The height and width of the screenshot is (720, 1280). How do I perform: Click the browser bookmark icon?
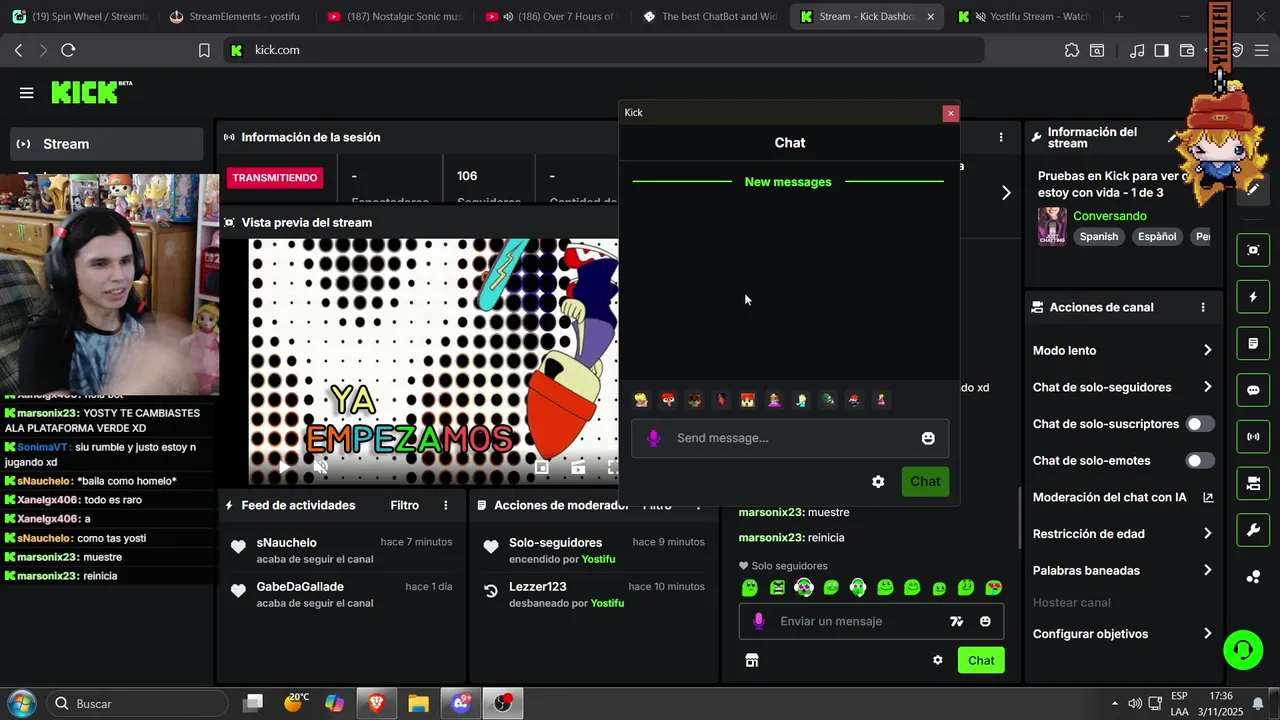tap(204, 50)
